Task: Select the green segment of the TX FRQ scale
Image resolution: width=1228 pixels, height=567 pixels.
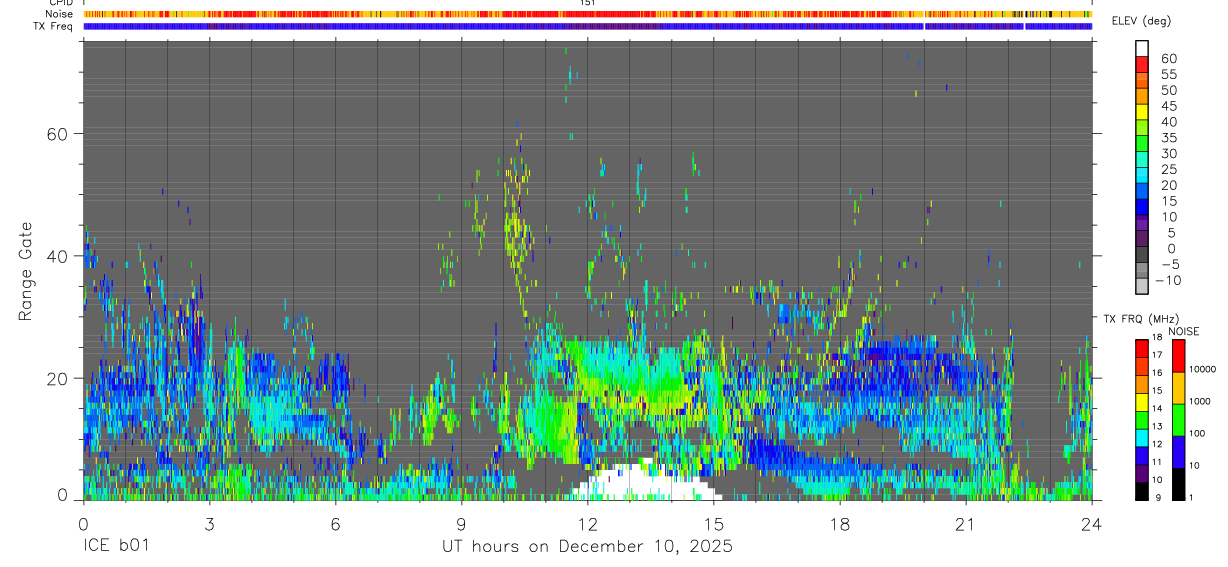Action: point(1142,420)
